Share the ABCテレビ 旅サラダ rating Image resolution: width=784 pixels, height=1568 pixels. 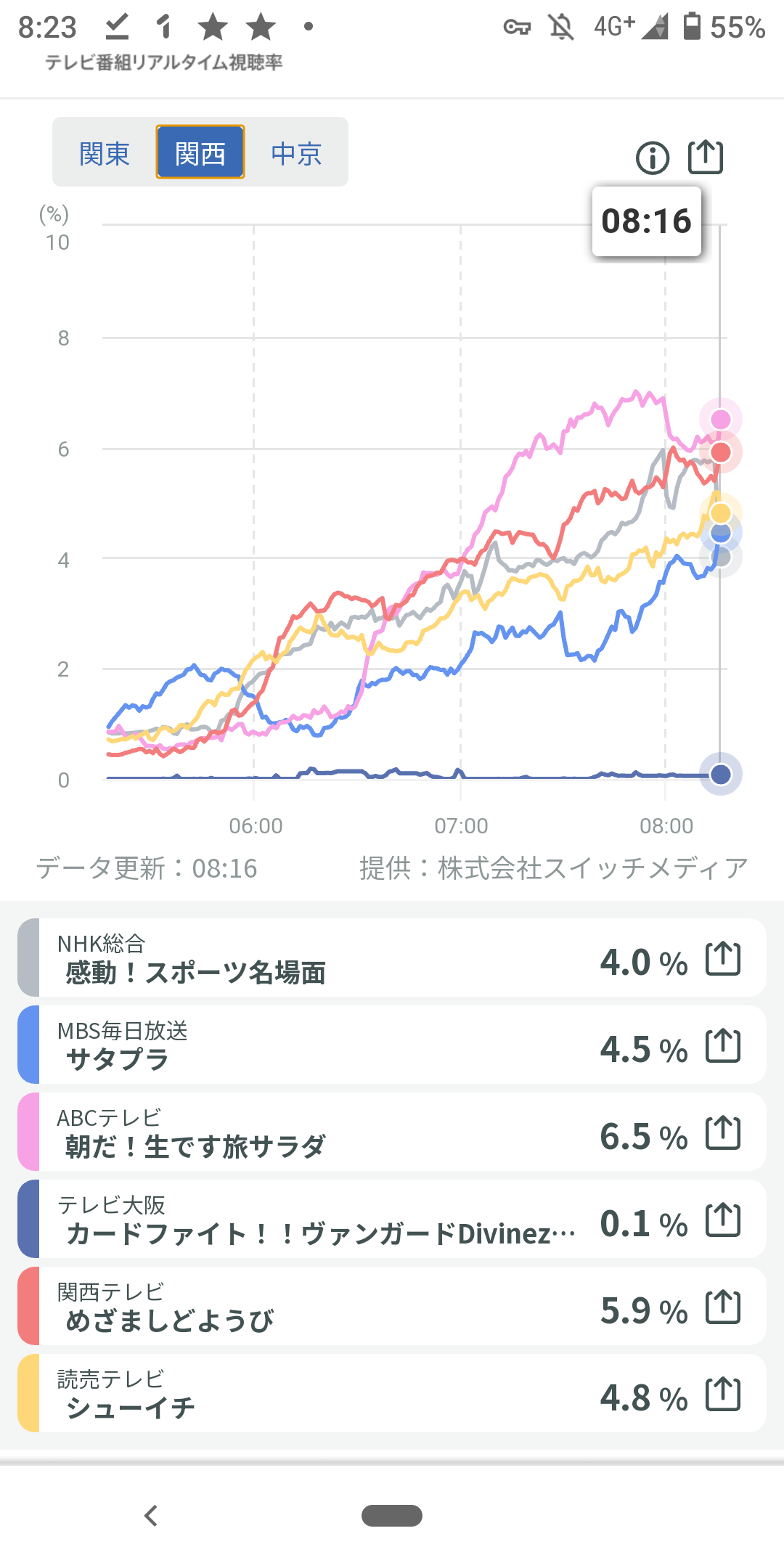tap(723, 1133)
